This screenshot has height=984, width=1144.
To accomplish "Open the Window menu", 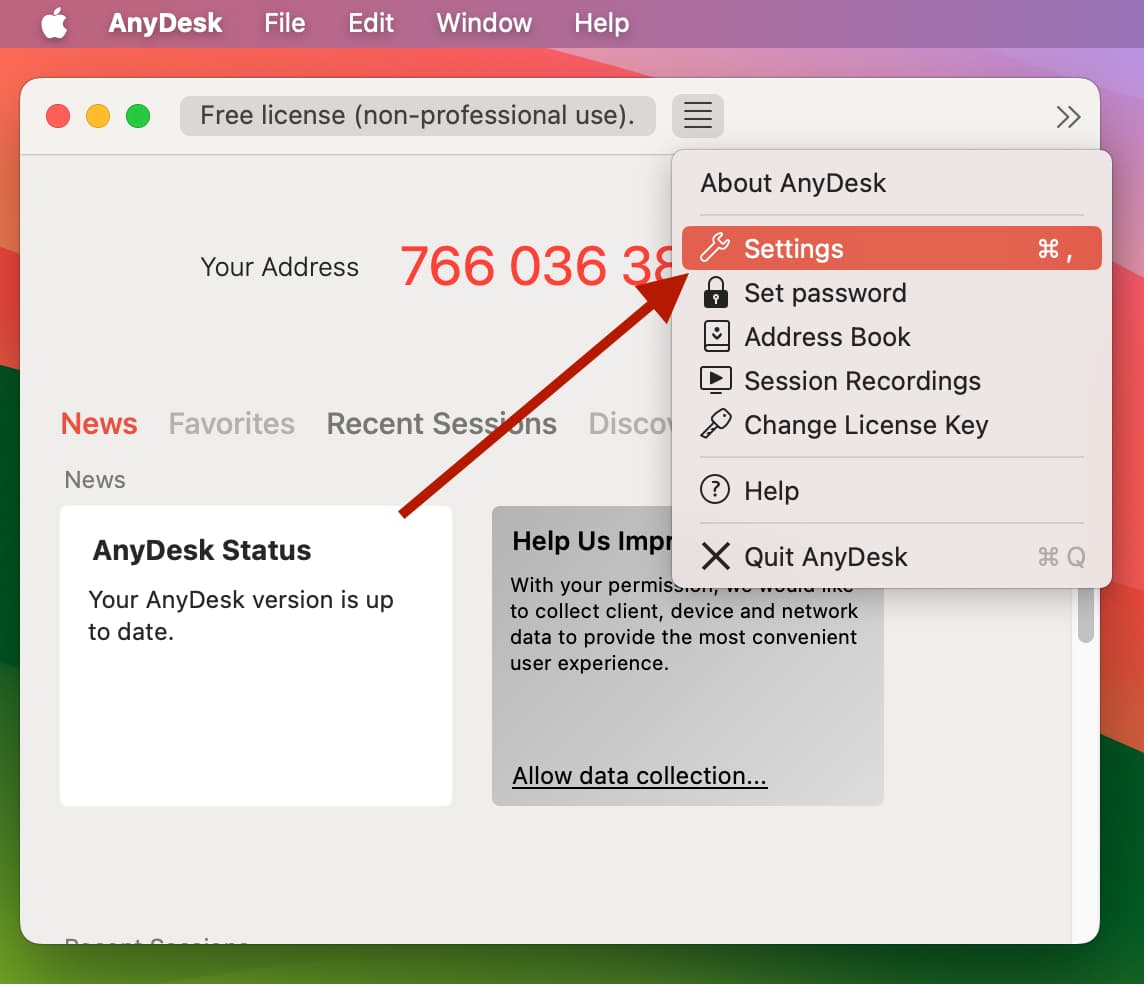I will click(x=484, y=23).
